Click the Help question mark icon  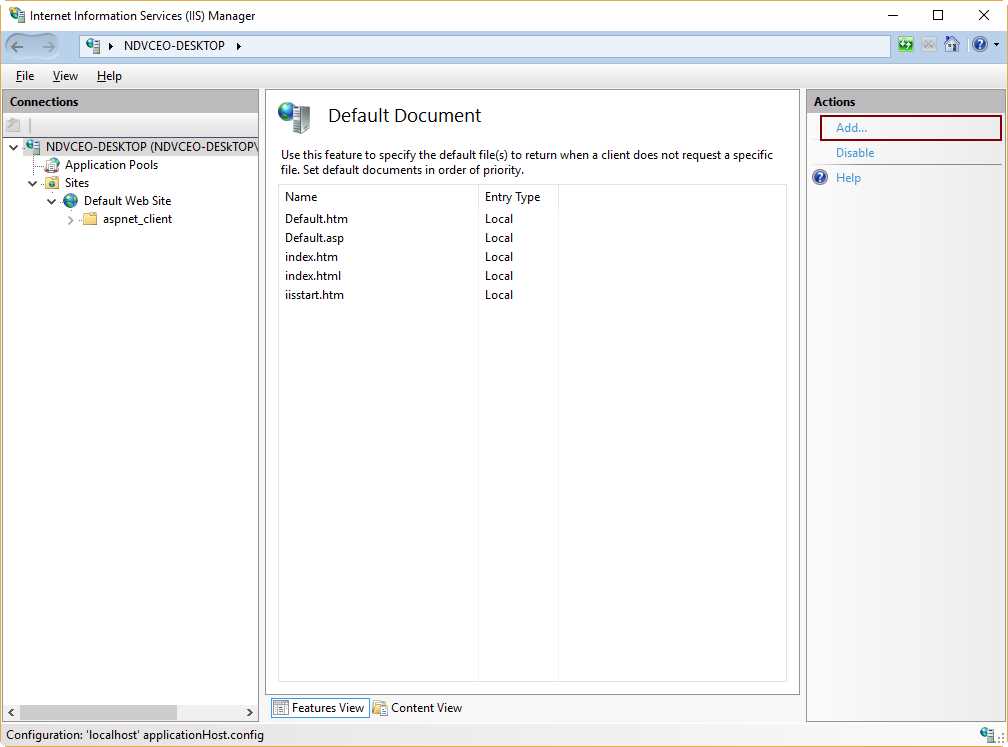pyautogui.click(x=977, y=45)
